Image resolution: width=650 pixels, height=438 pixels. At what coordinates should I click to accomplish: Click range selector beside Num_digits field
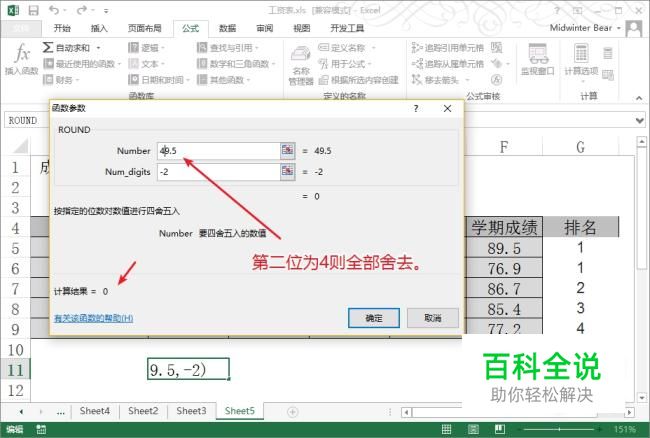[x=287, y=172]
